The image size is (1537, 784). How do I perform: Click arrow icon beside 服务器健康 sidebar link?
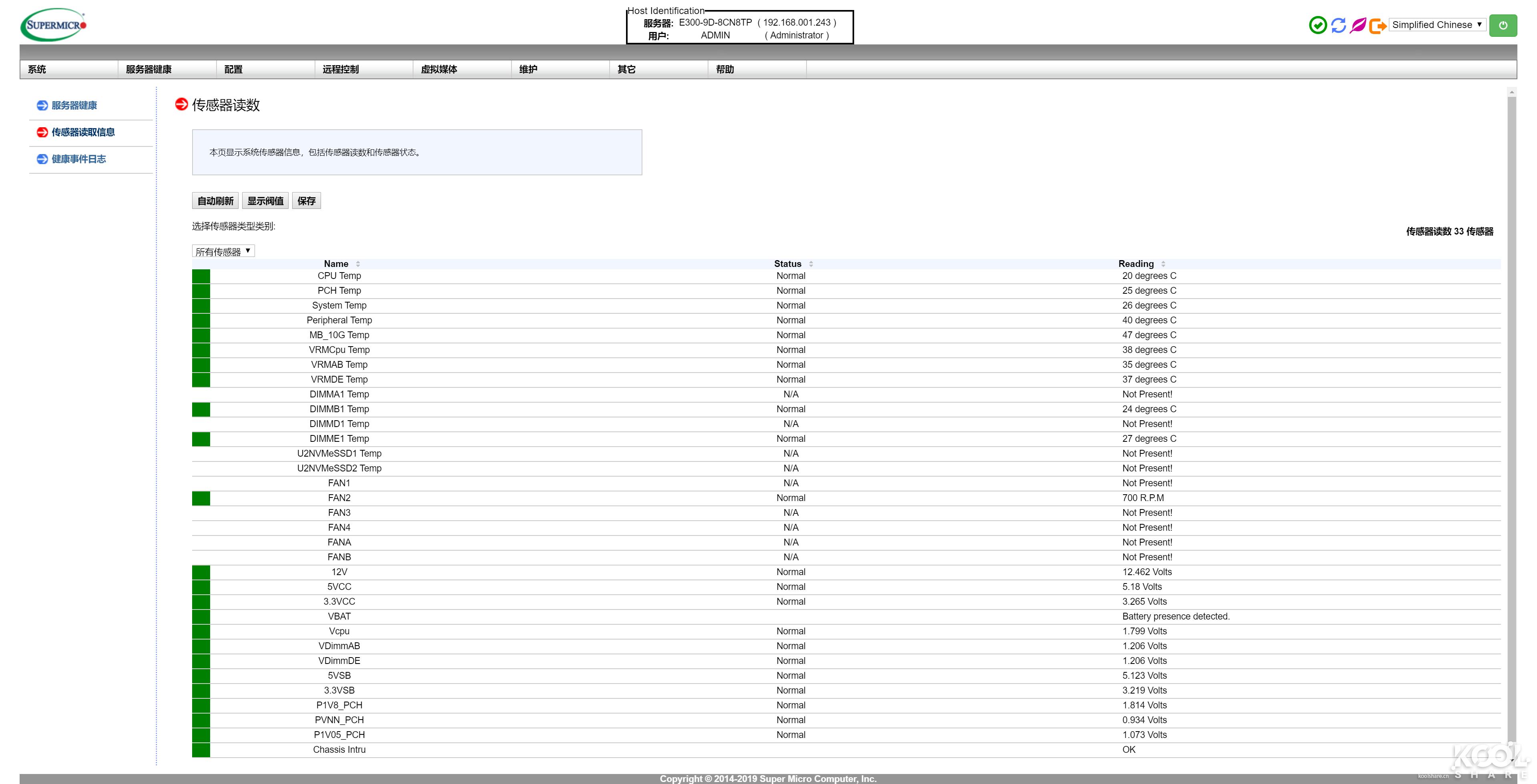pyautogui.click(x=42, y=106)
